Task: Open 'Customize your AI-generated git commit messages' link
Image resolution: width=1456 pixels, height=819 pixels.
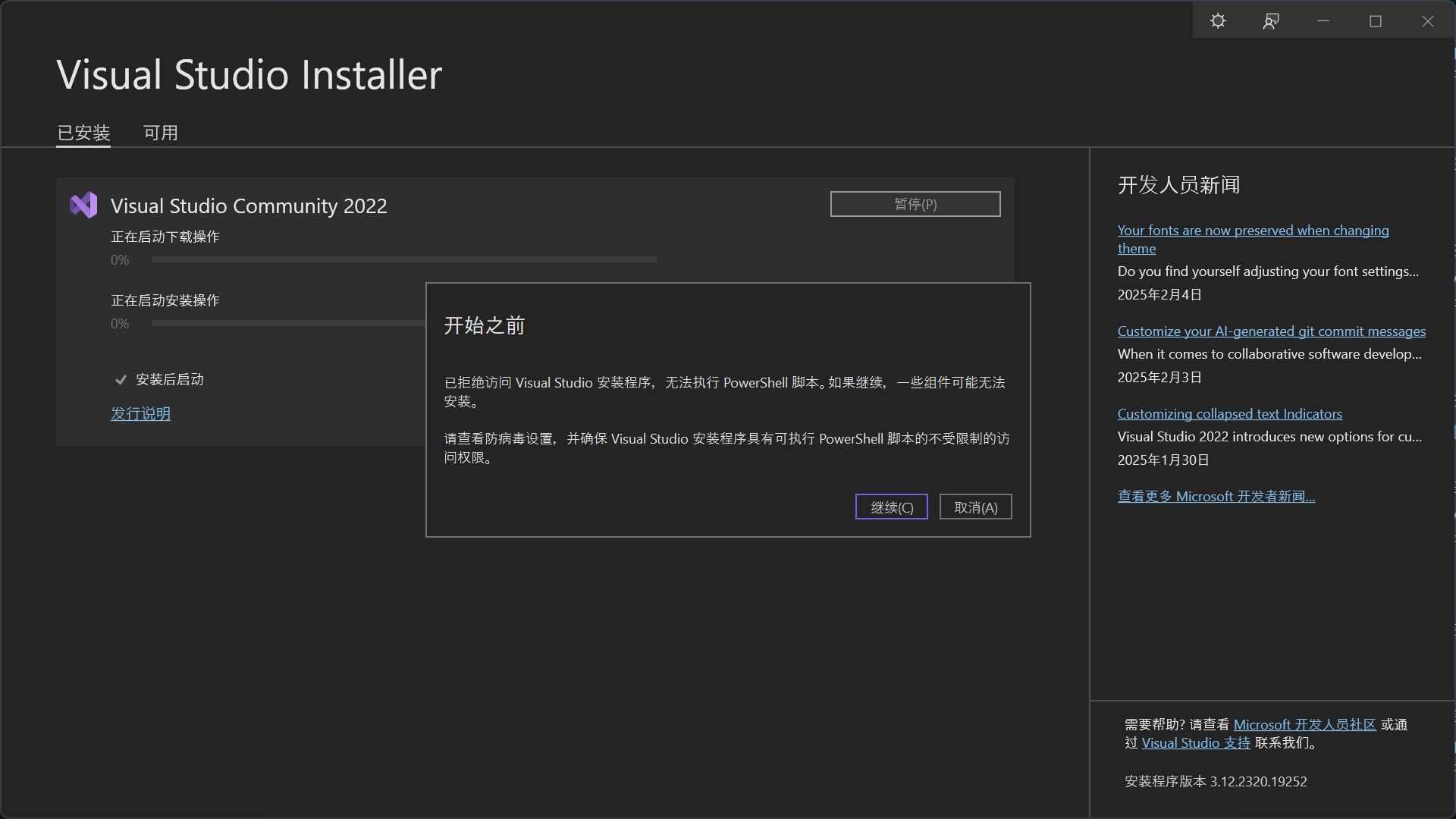Action: 1272,331
